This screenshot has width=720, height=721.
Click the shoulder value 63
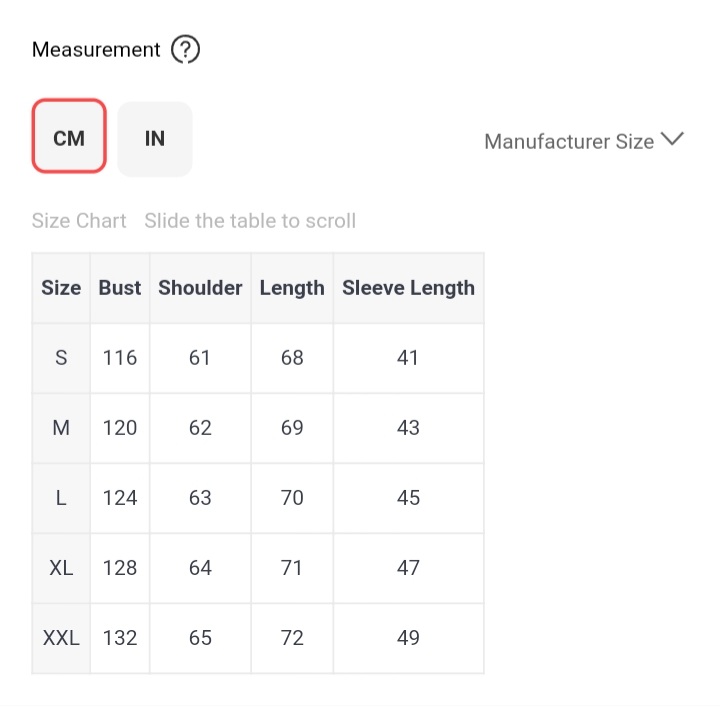point(200,498)
